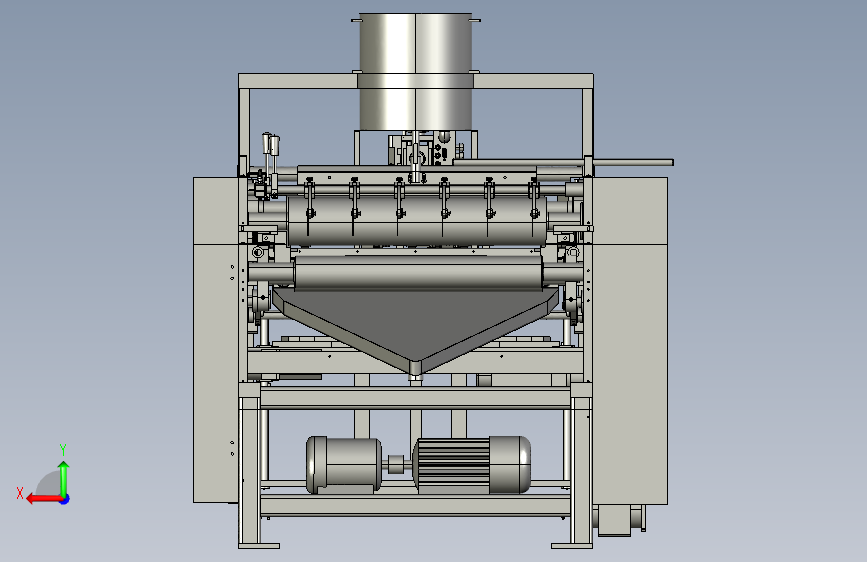Select the dark V-shaped collection funnel

416,329
